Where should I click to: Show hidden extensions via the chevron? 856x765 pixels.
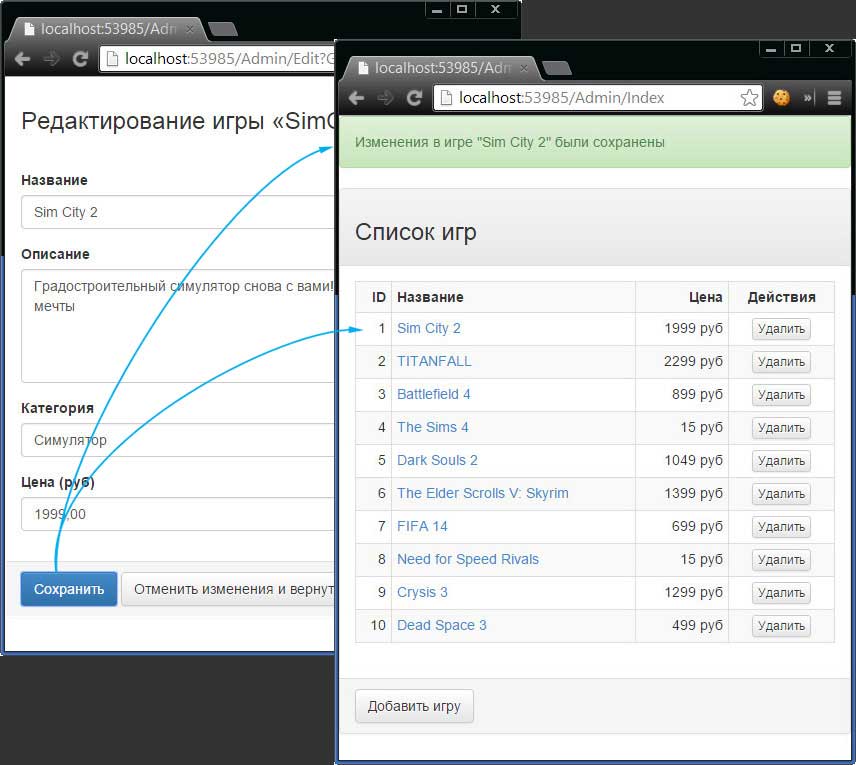[808, 98]
